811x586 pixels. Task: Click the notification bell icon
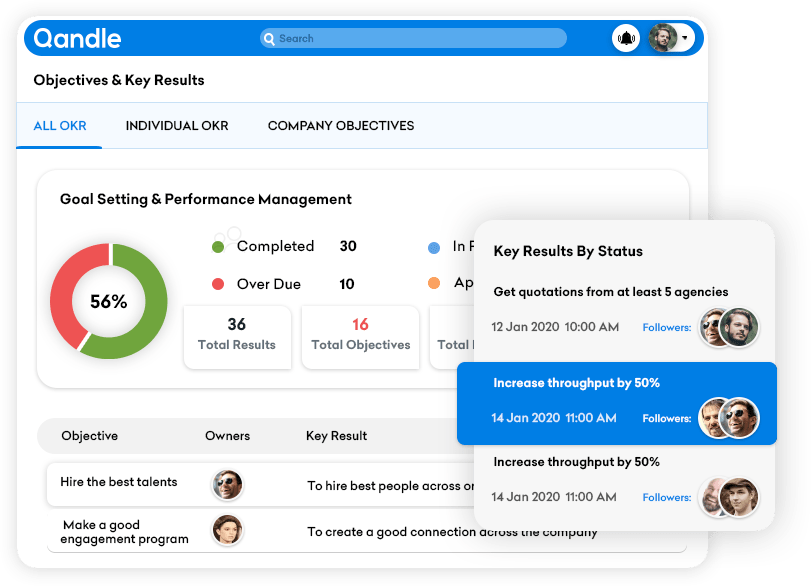(626, 39)
